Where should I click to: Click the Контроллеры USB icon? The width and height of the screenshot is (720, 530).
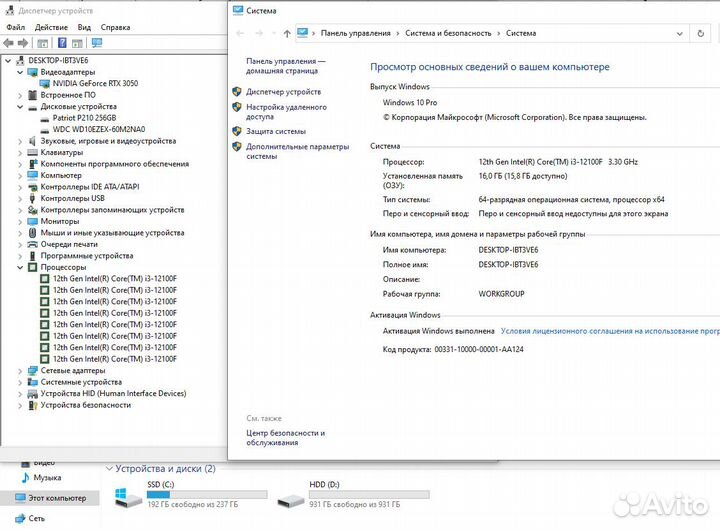(32, 198)
